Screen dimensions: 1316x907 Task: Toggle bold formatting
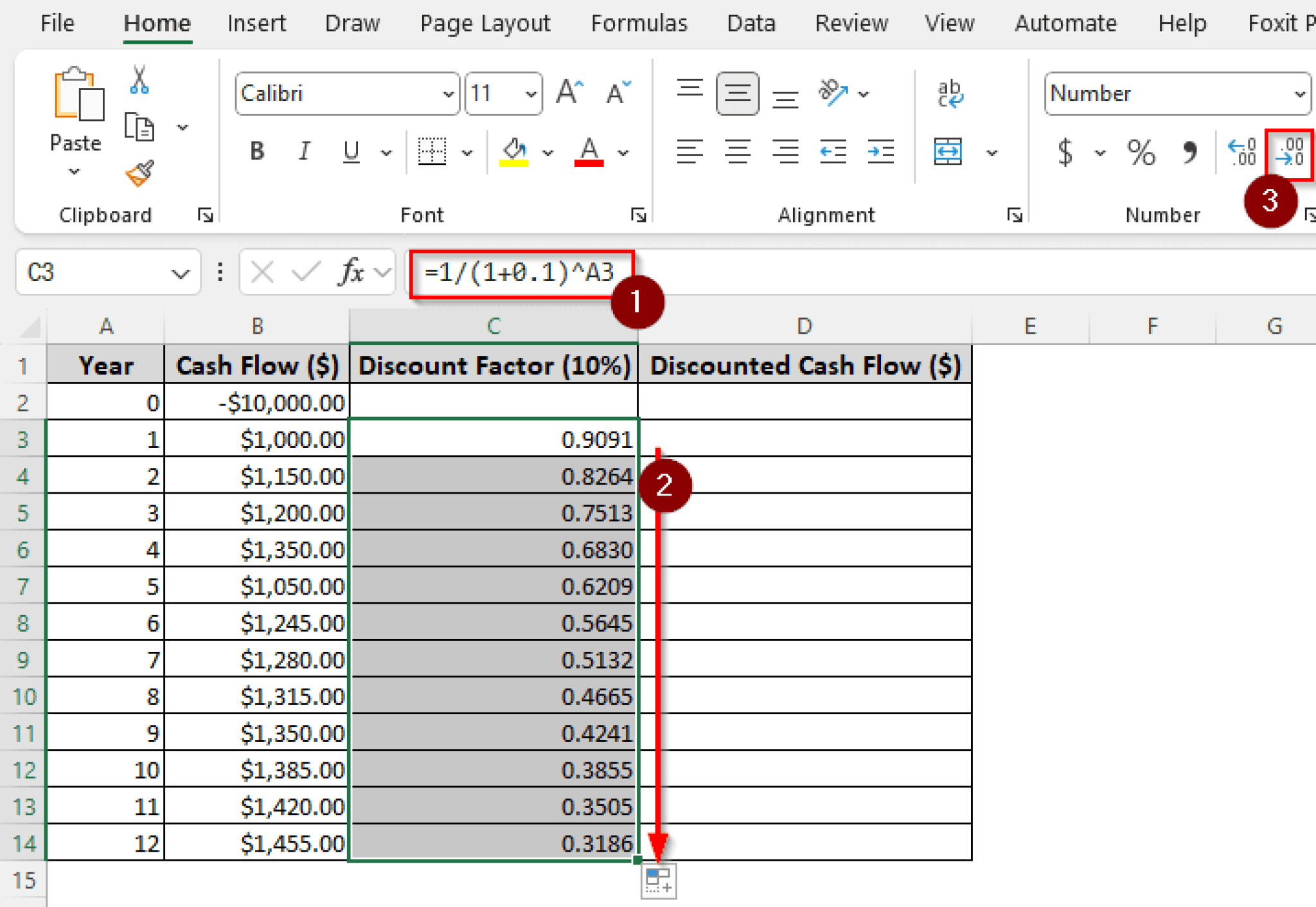(256, 152)
